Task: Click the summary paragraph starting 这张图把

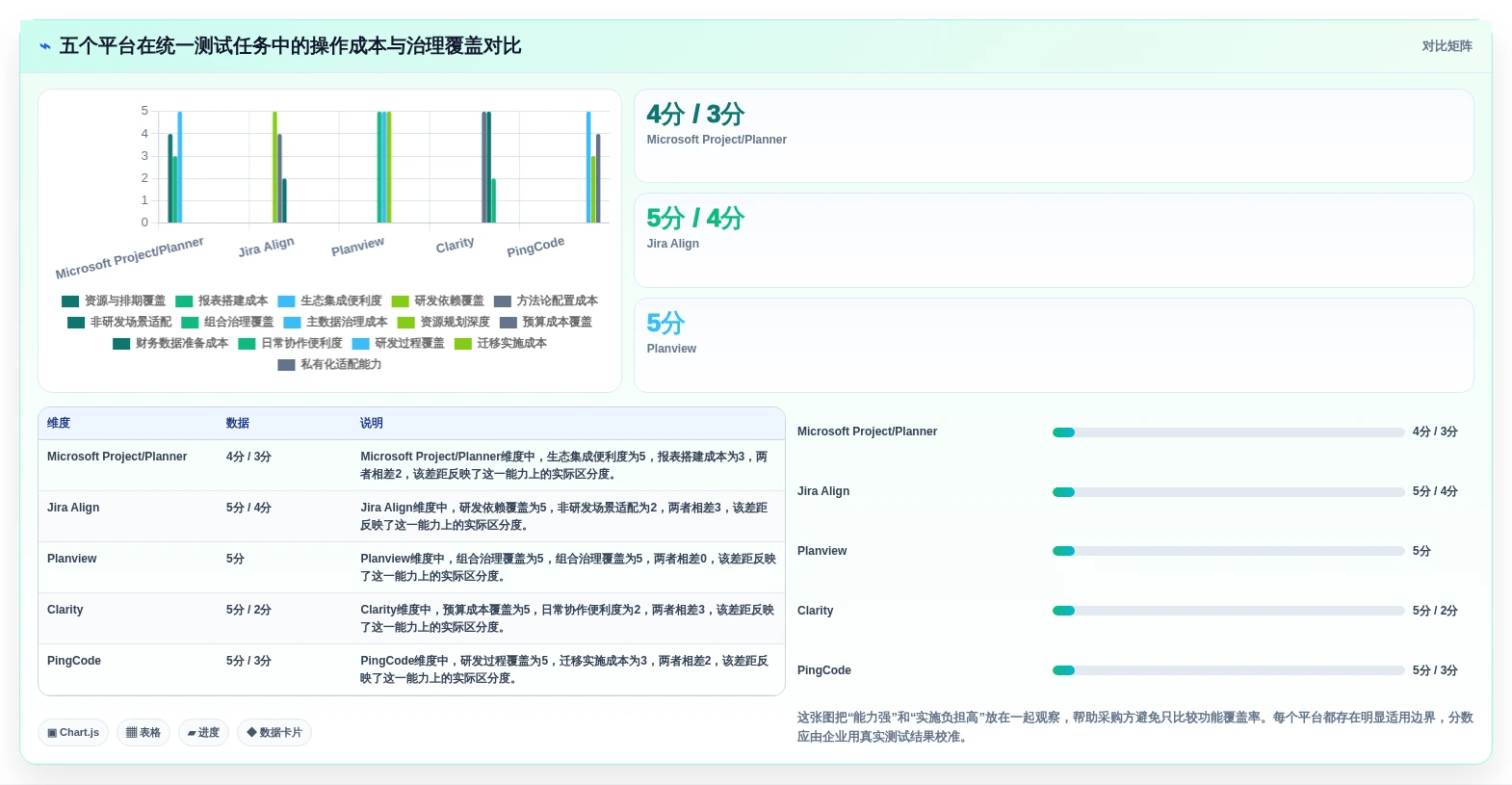Action: tap(1134, 727)
